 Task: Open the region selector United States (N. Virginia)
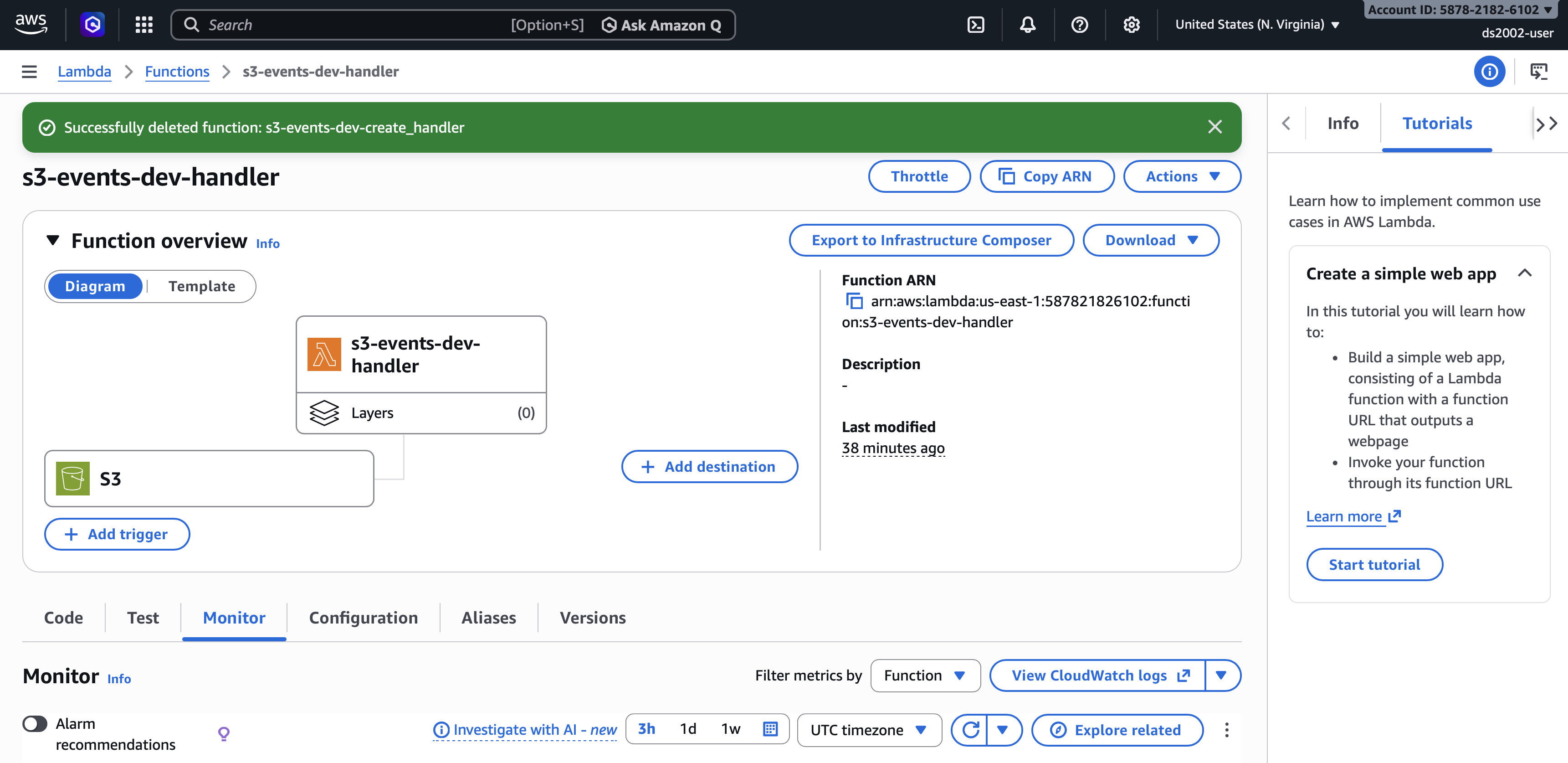click(1257, 24)
